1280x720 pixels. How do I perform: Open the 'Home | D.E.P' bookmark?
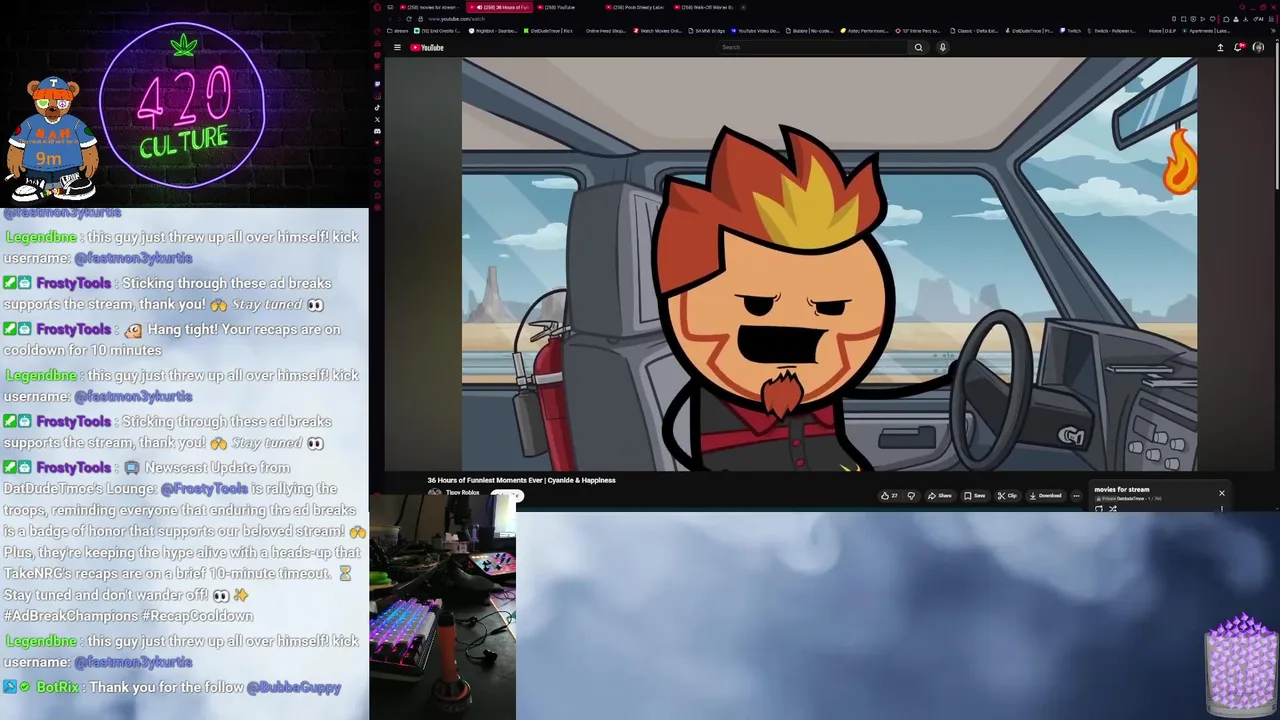click(x=1162, y=31)
